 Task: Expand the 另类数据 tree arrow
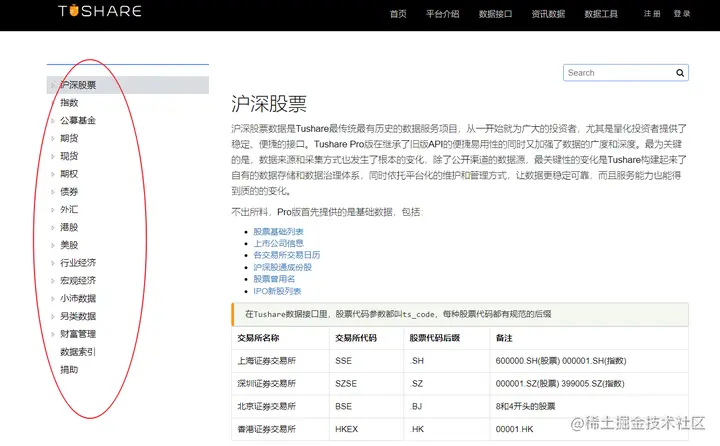(x=53, y=316)
